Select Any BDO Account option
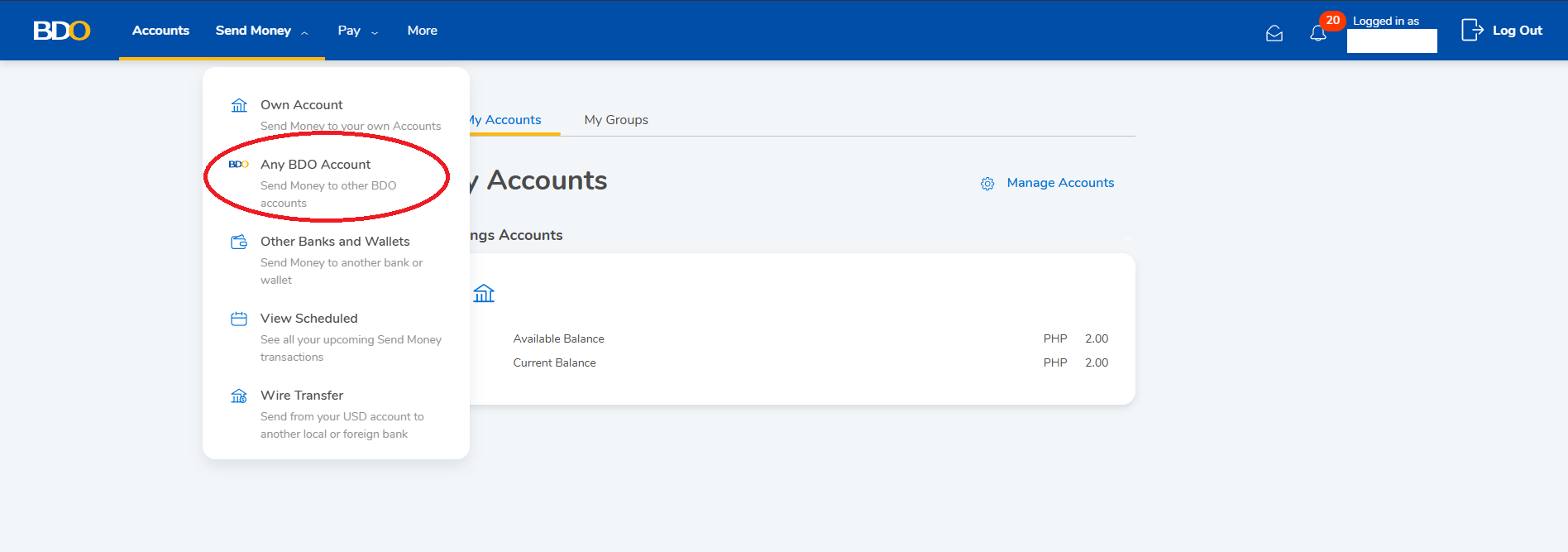The width and height of the screenshot is (1568, 552). click(336, 183)
